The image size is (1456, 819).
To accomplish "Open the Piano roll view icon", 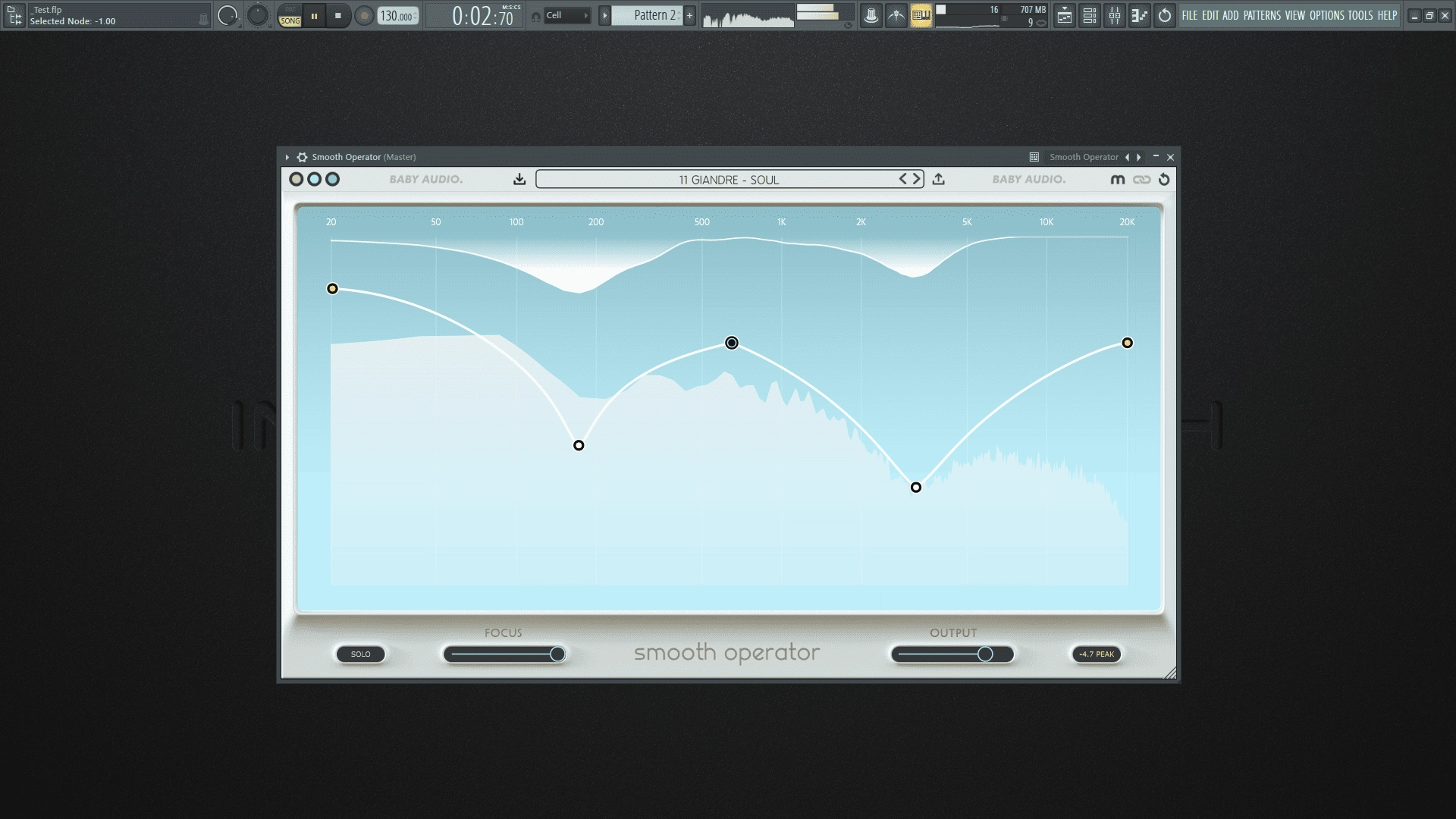I will pos(1140,15).
